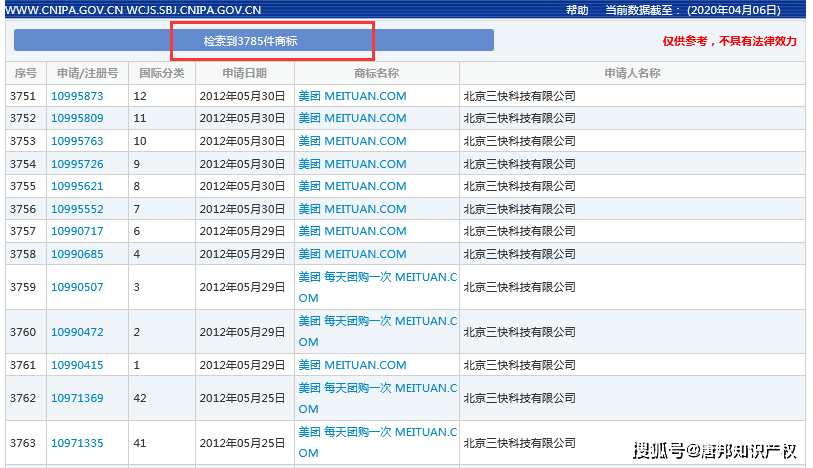The width and height of the screenshot is (813, 468).
Task: Open 美团 MEITUAN.COM trademark in row 3754
Action: pos(353,164)
